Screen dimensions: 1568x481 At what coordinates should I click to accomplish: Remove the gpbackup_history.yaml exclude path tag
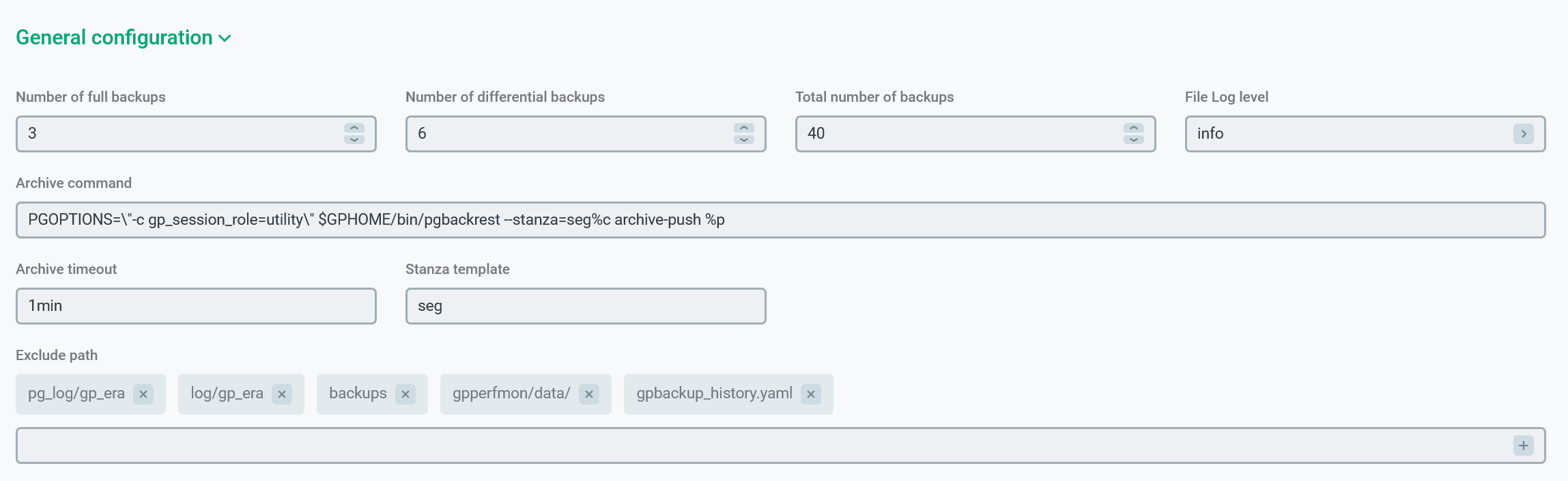point(811,394)
